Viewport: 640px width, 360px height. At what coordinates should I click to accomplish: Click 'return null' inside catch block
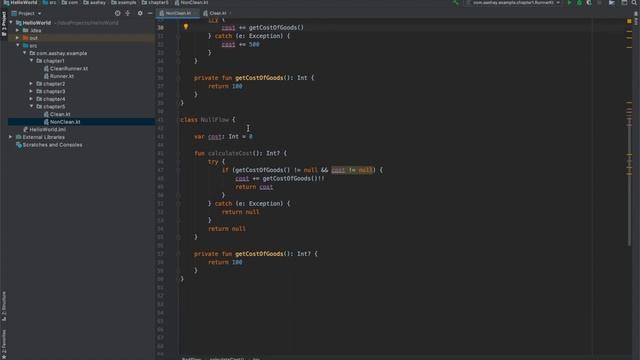coord(240,212)
